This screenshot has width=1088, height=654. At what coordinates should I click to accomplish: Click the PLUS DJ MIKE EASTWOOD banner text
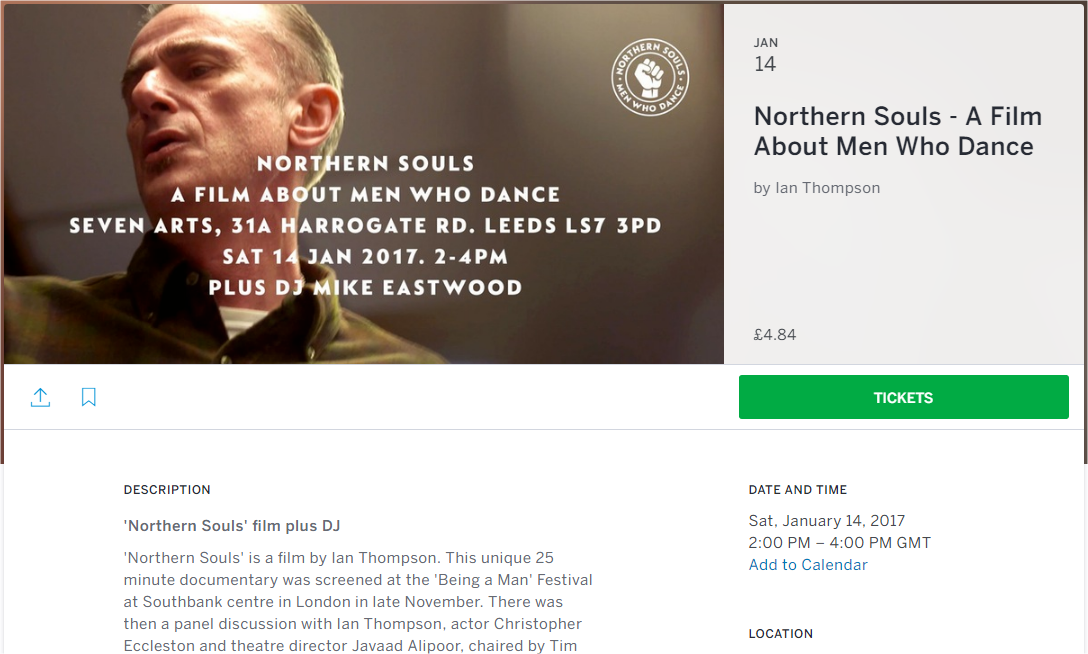(365, 287)
